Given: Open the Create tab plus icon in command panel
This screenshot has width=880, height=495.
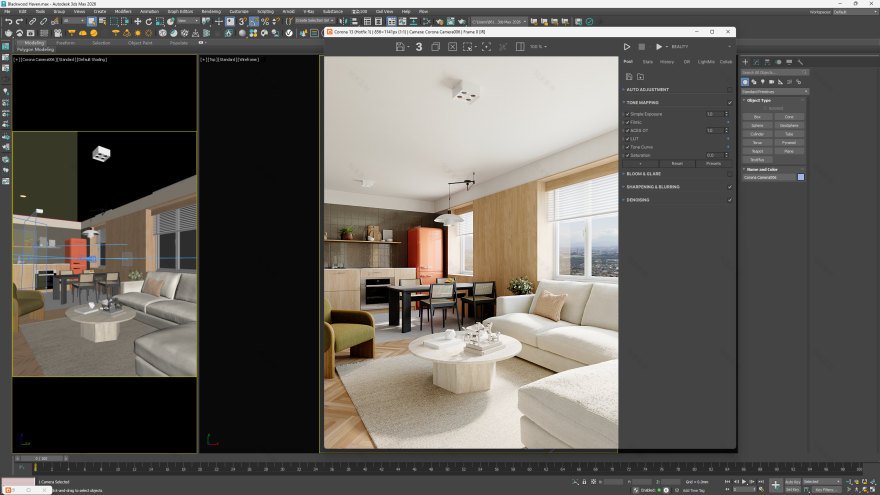Looking at the screenshot, I should click(x=745, y=62).
